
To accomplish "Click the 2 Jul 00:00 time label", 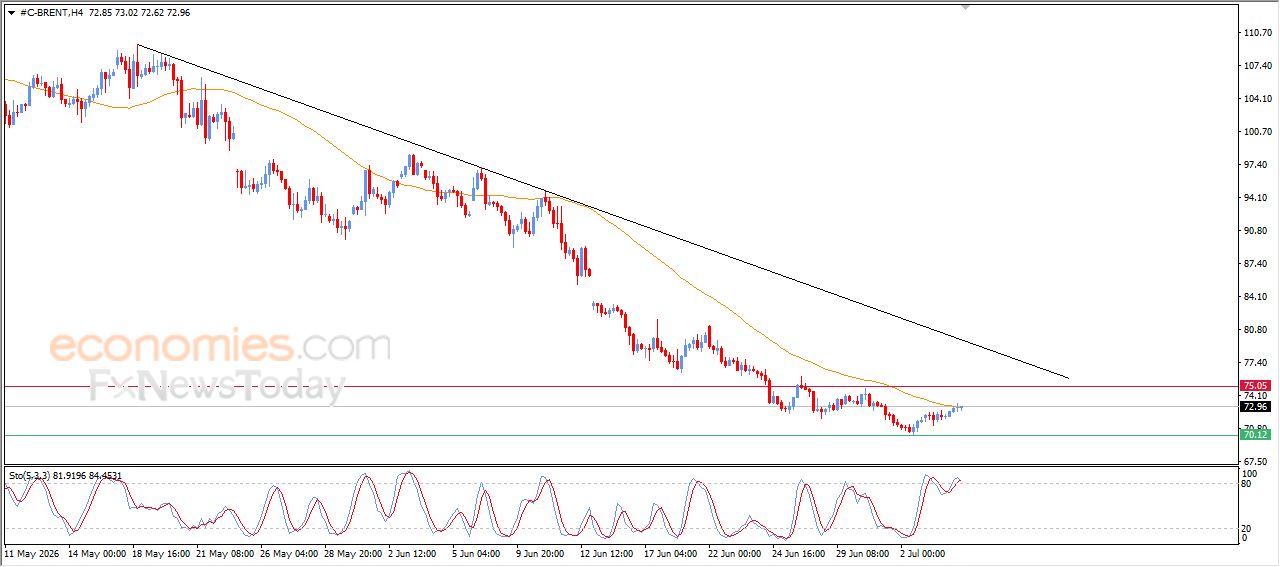I will pyautogui.click(x=922, y=552).
